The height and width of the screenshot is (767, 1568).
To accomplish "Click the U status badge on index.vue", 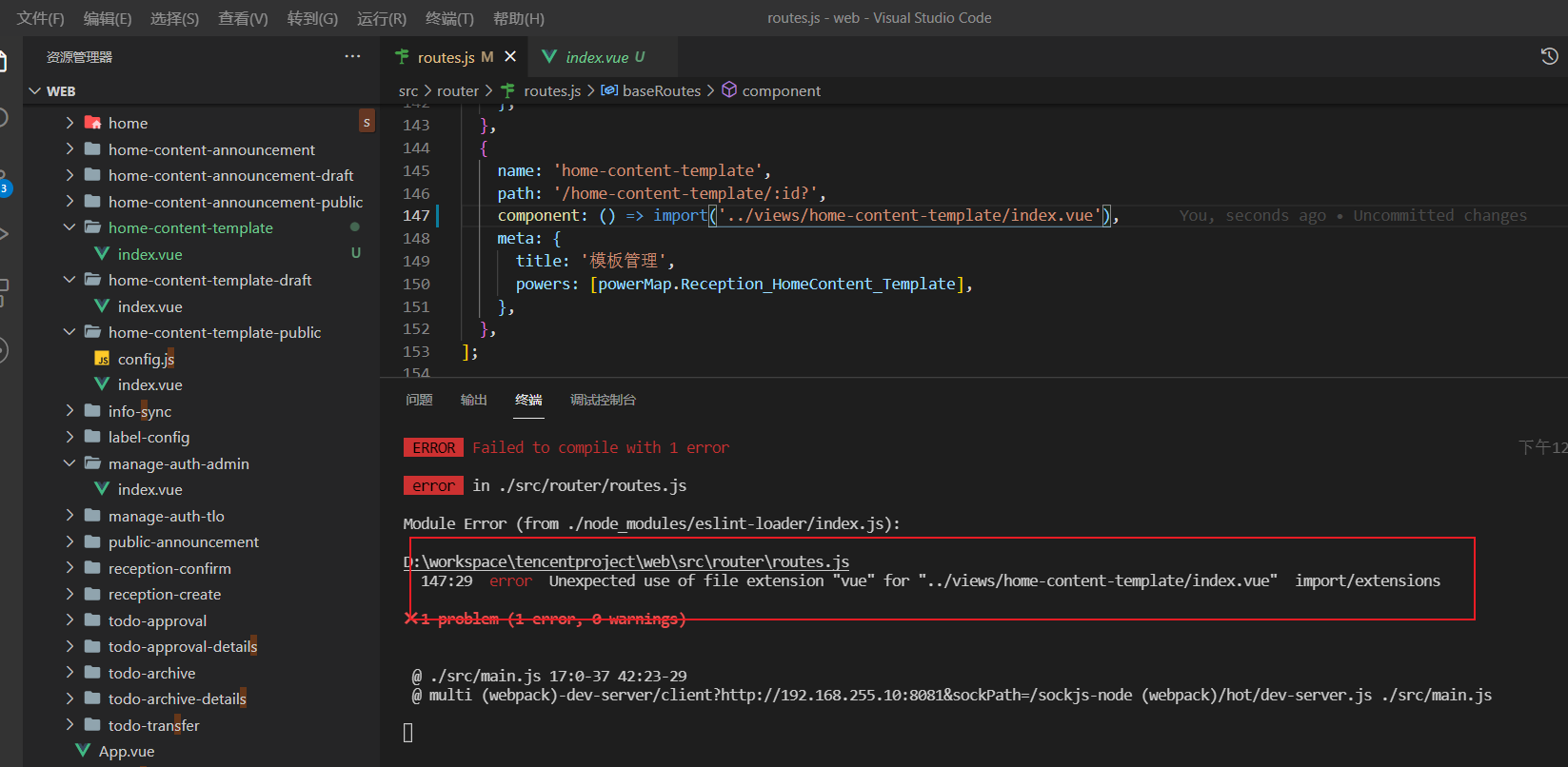I will coord(356,253).
